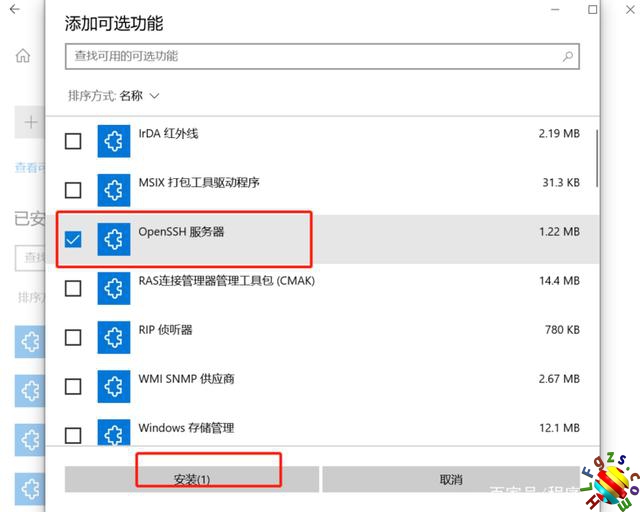The width and height of the screenshot is (640, 512).
Task: Maximize the settings window
Action: [x=593, y=9]
